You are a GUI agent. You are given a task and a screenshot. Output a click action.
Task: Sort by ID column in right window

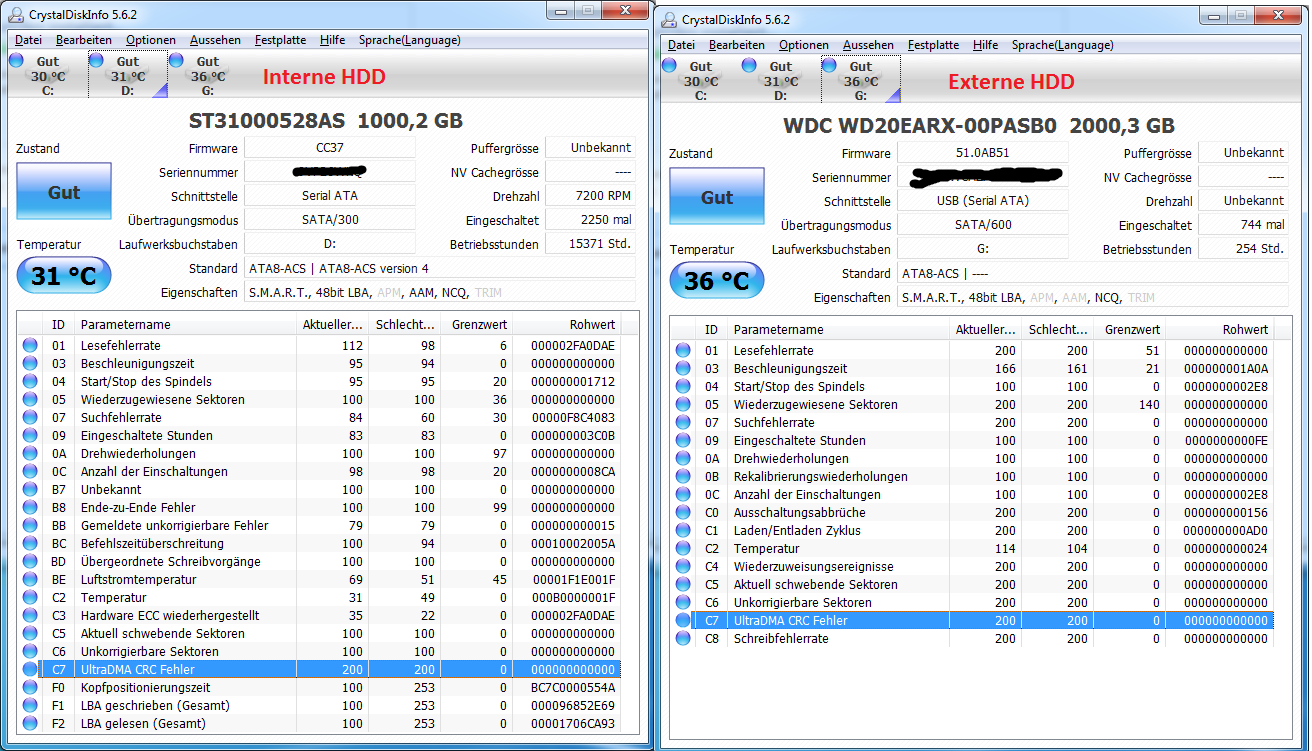coord(712,329)
